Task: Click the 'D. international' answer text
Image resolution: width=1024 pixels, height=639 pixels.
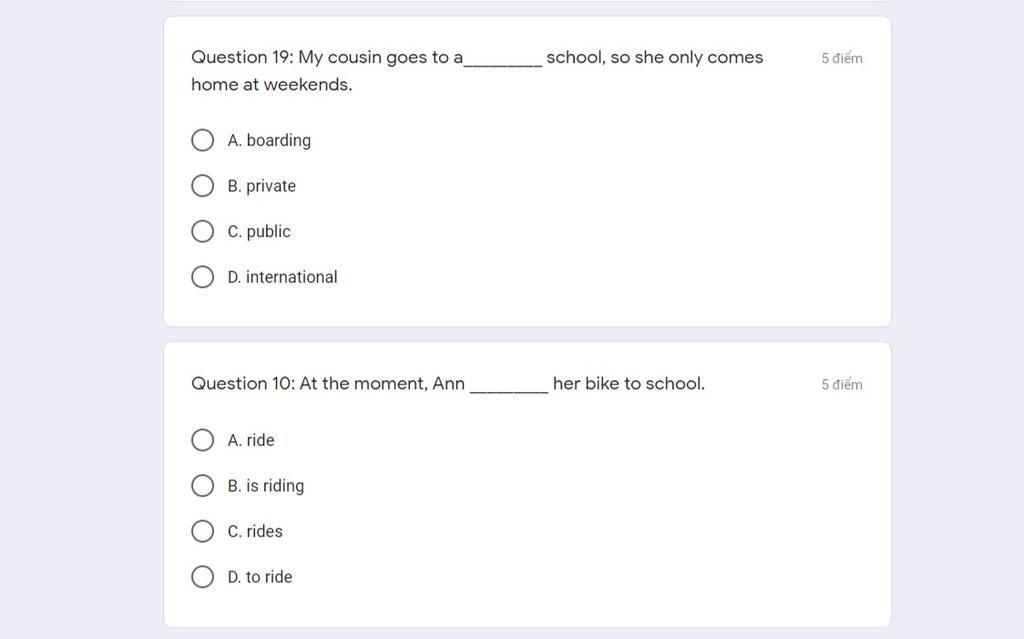Action: [x=282, y=277]
